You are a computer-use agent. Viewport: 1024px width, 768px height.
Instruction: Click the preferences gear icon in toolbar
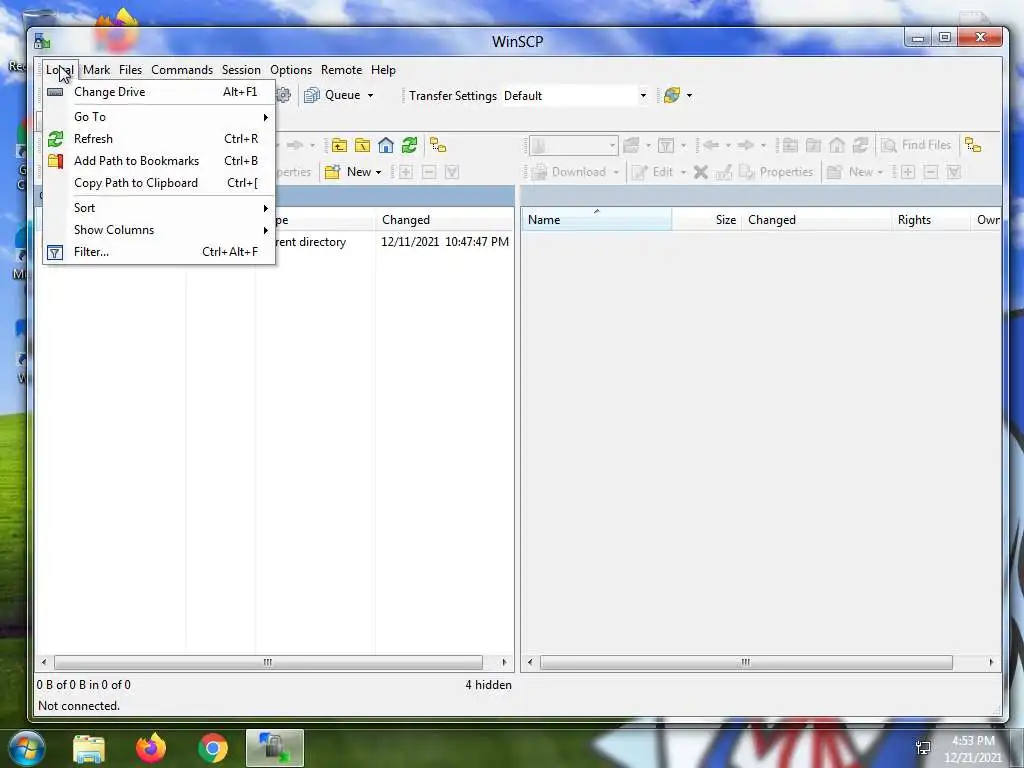pyautogui.click(x=283, y=95)
